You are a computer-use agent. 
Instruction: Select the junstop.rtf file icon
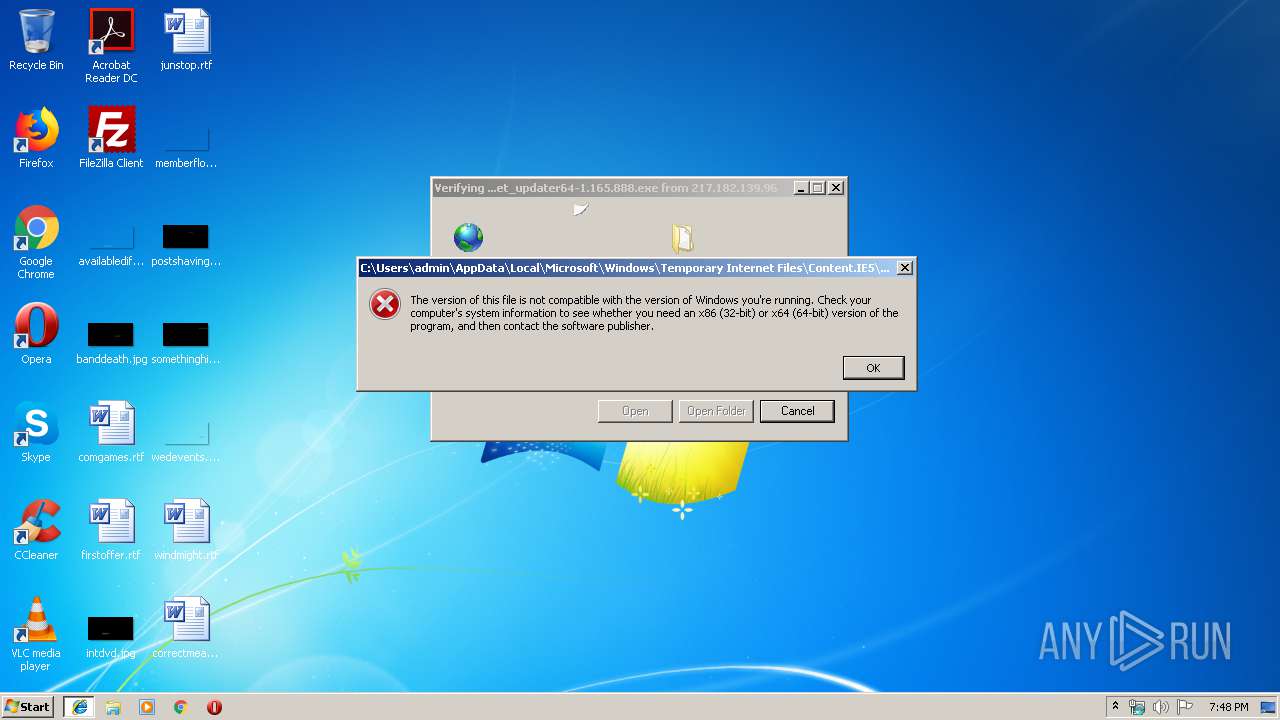coord(186,40)
